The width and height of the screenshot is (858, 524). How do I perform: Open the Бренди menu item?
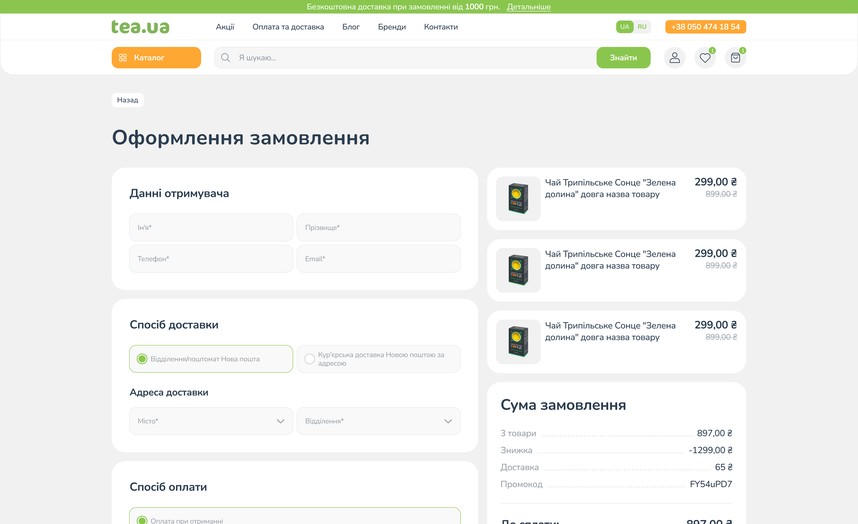tap(392, 27)
